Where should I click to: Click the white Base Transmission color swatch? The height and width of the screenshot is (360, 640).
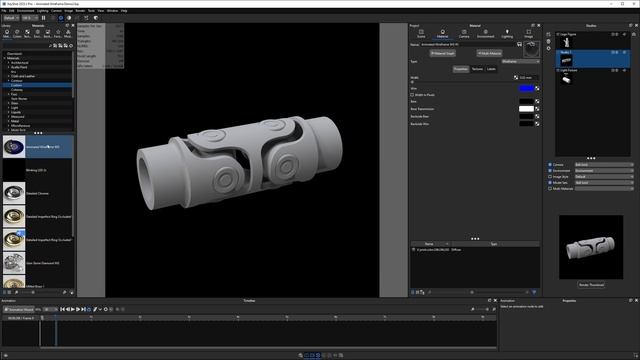[x=526, y=109]
